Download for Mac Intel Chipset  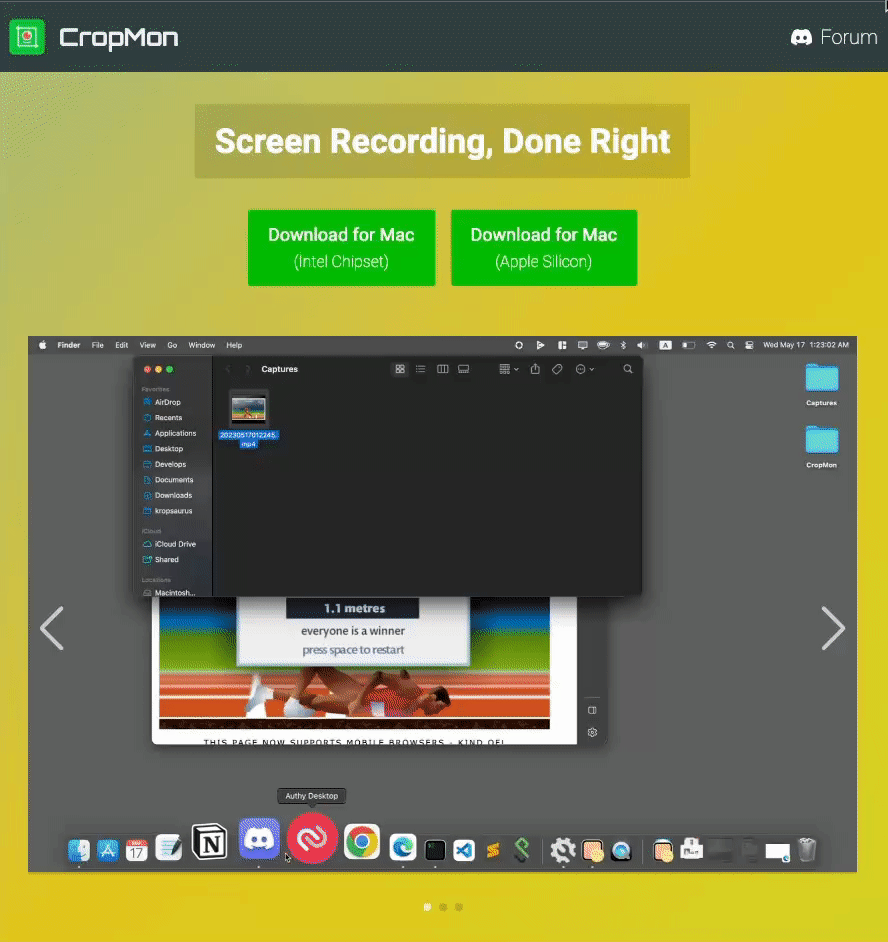(341, 248)
